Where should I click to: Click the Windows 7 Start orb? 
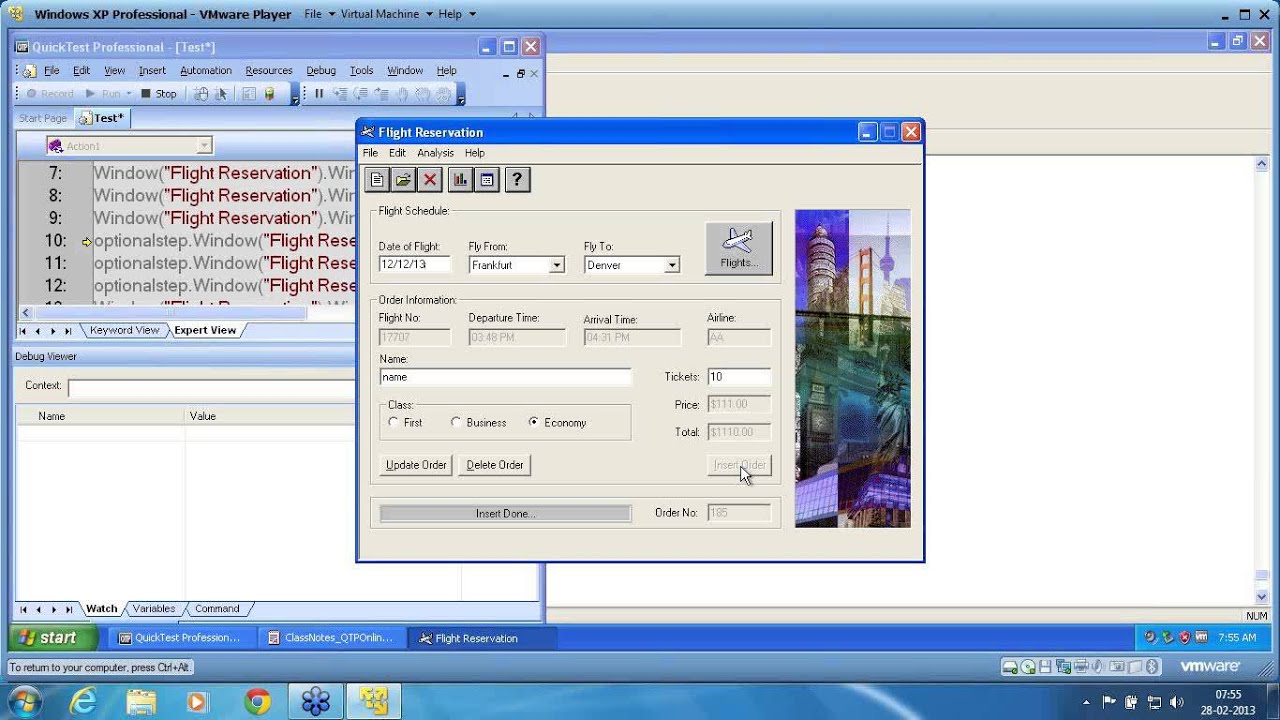pyautogui.click(x=24, y=701)
